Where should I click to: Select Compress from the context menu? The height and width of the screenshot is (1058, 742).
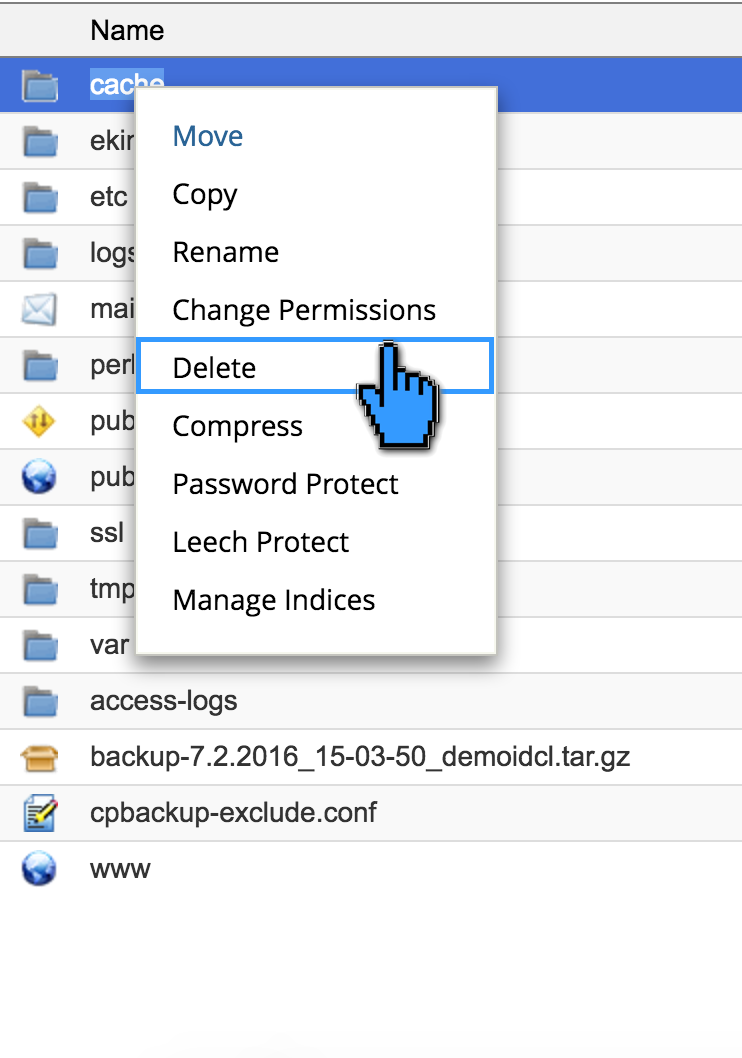point(237,425)
